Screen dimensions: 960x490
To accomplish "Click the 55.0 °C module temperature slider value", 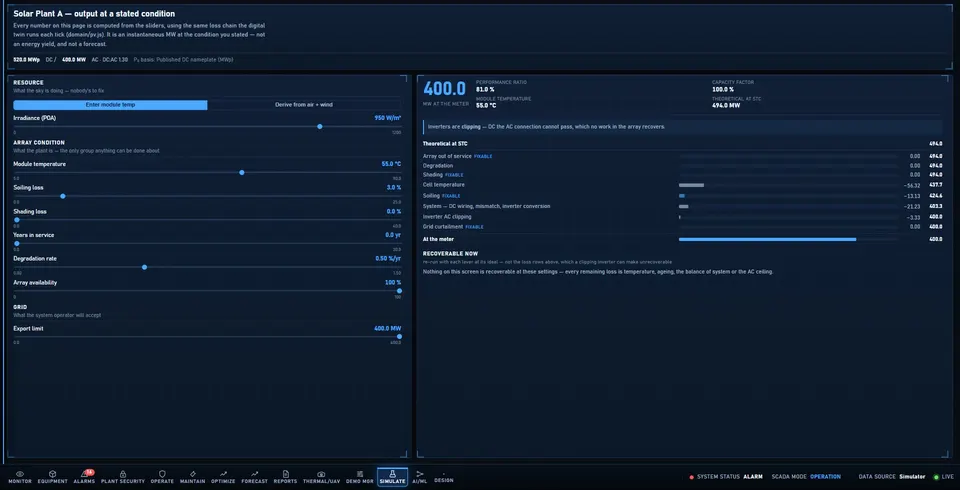I will tap(391, 164).
